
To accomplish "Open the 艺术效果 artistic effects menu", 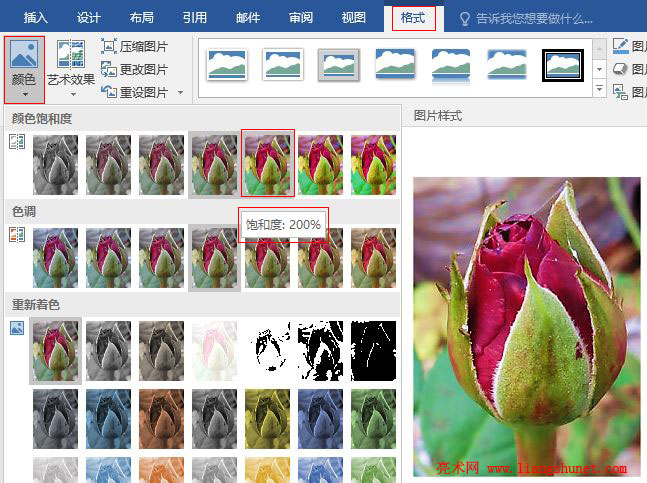I will point(71,69).
